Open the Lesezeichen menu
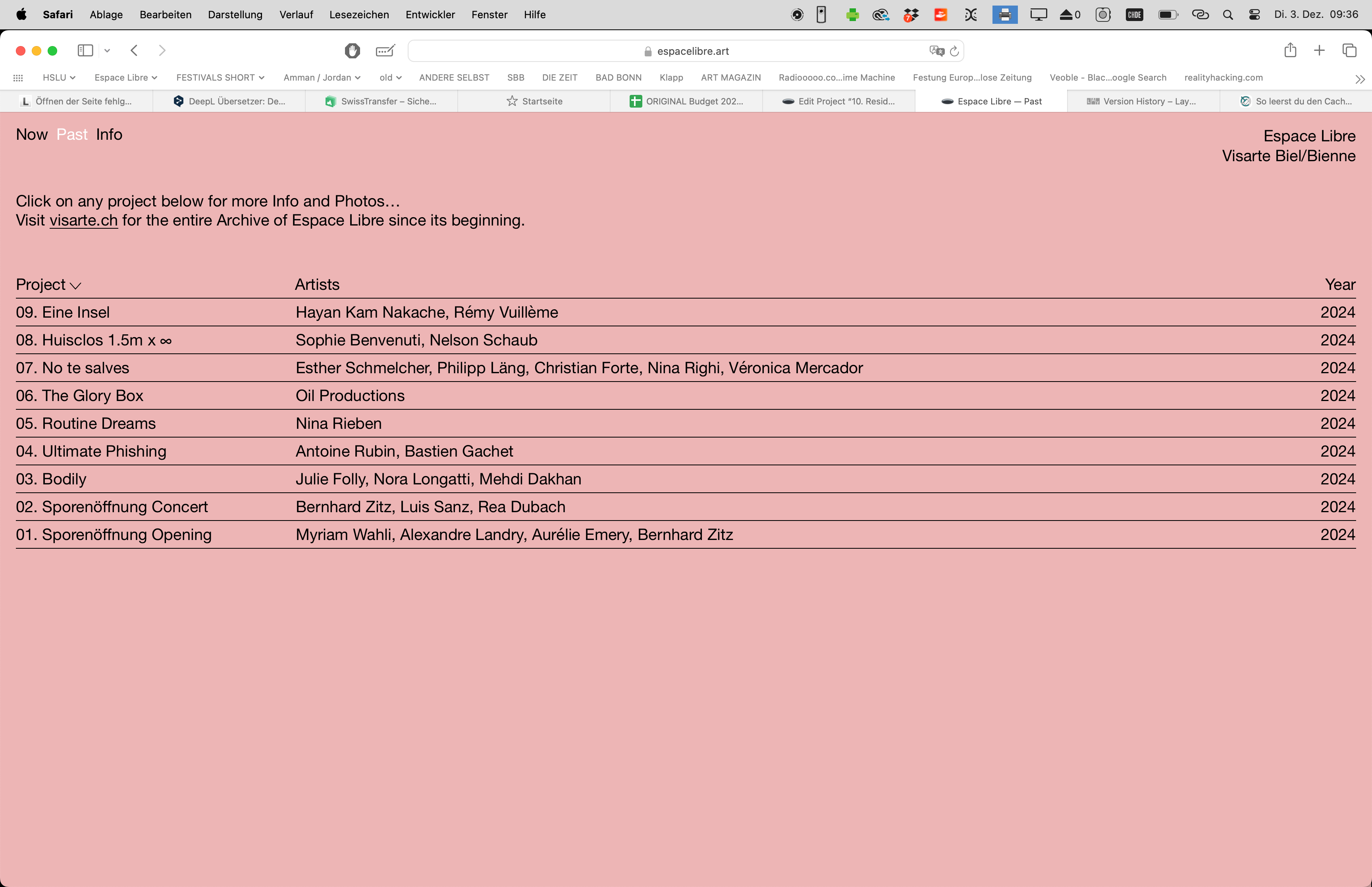Image resolution: width=1372 pixels, height=887 pixels. [359, 14]
